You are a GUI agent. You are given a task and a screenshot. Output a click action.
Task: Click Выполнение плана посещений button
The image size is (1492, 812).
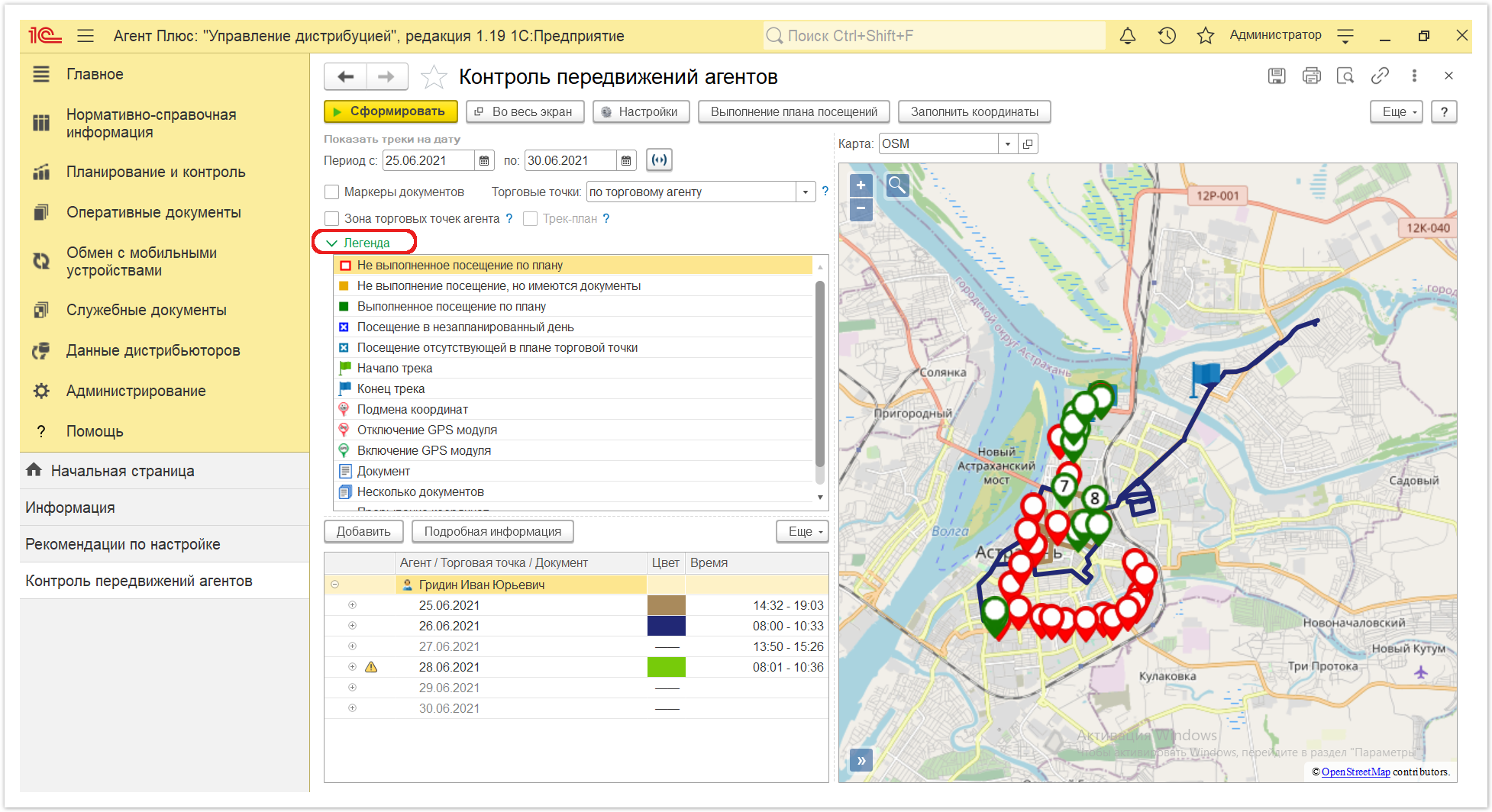(x=794, y=111)
